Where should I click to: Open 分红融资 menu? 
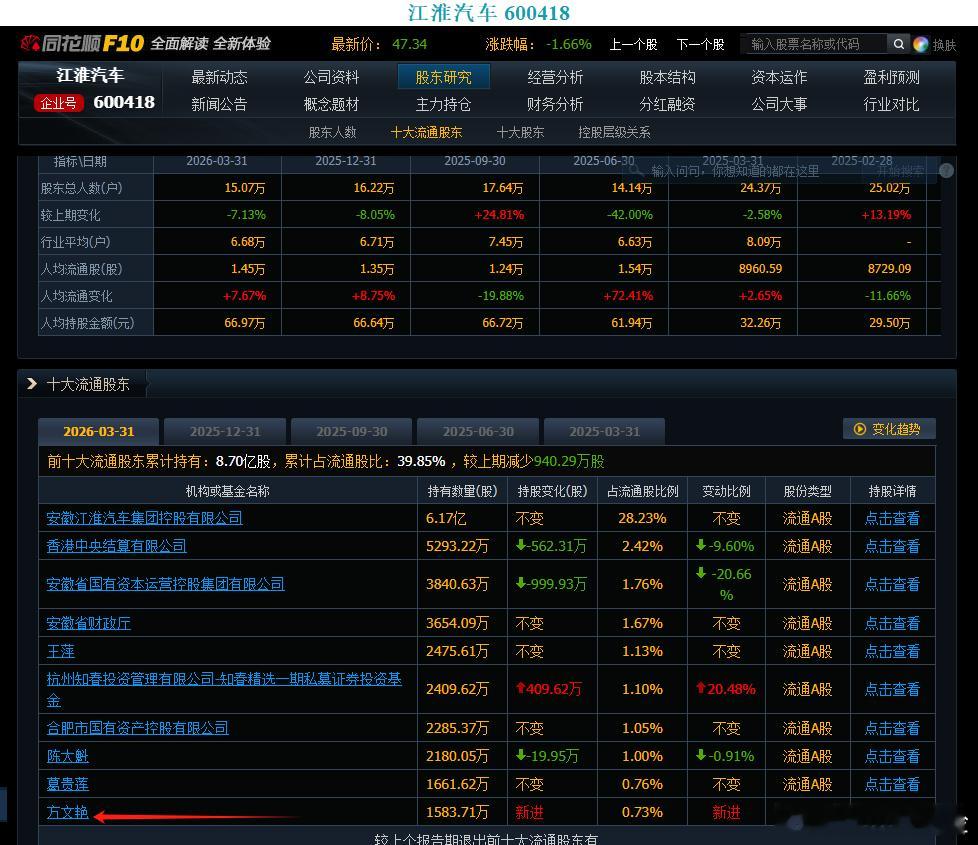point(667,104)
